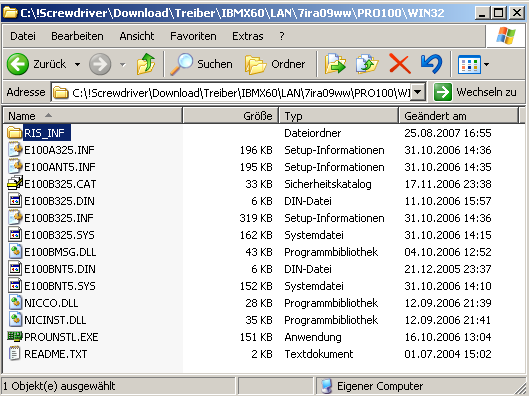Open the Forward history dropdown arrow

coord(122,64)
